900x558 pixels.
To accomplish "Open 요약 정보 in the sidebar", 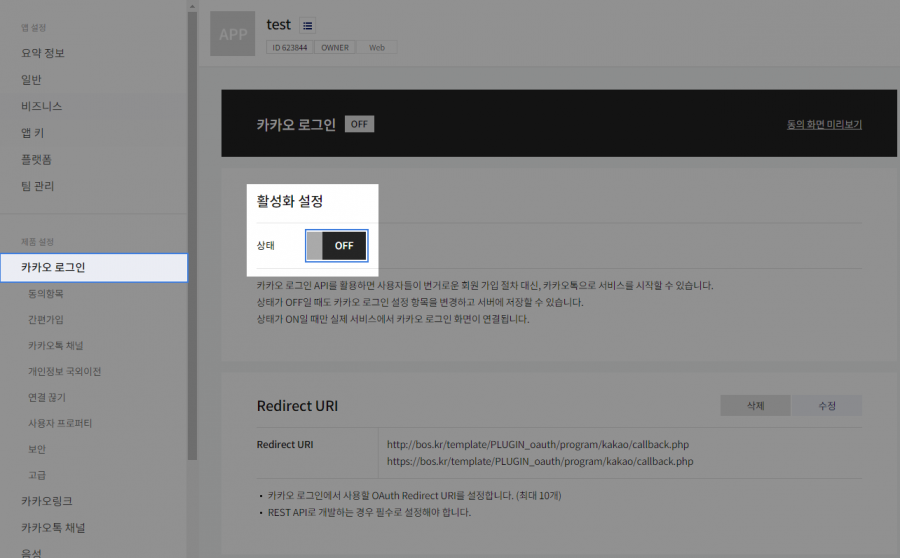I will 43,53.
